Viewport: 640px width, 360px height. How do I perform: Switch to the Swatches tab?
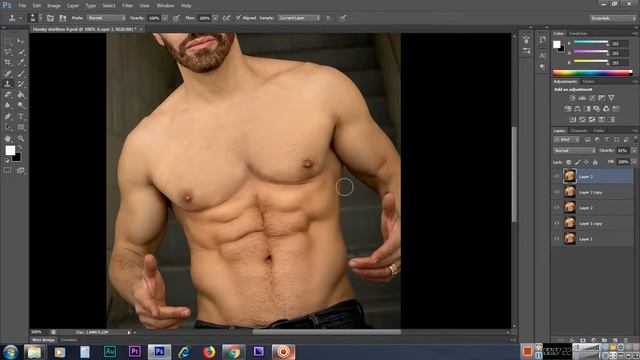click(578, 33)
